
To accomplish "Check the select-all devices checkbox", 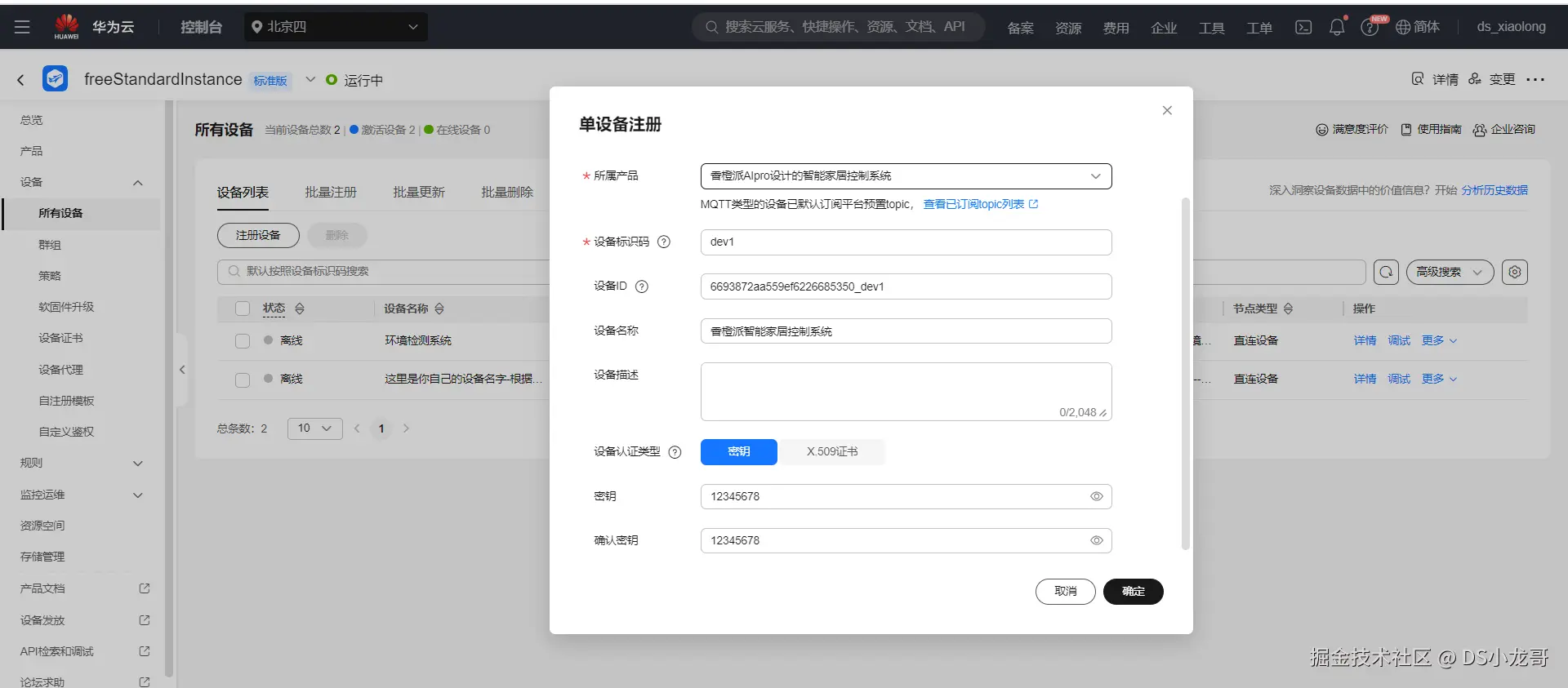I will [243, 308].
